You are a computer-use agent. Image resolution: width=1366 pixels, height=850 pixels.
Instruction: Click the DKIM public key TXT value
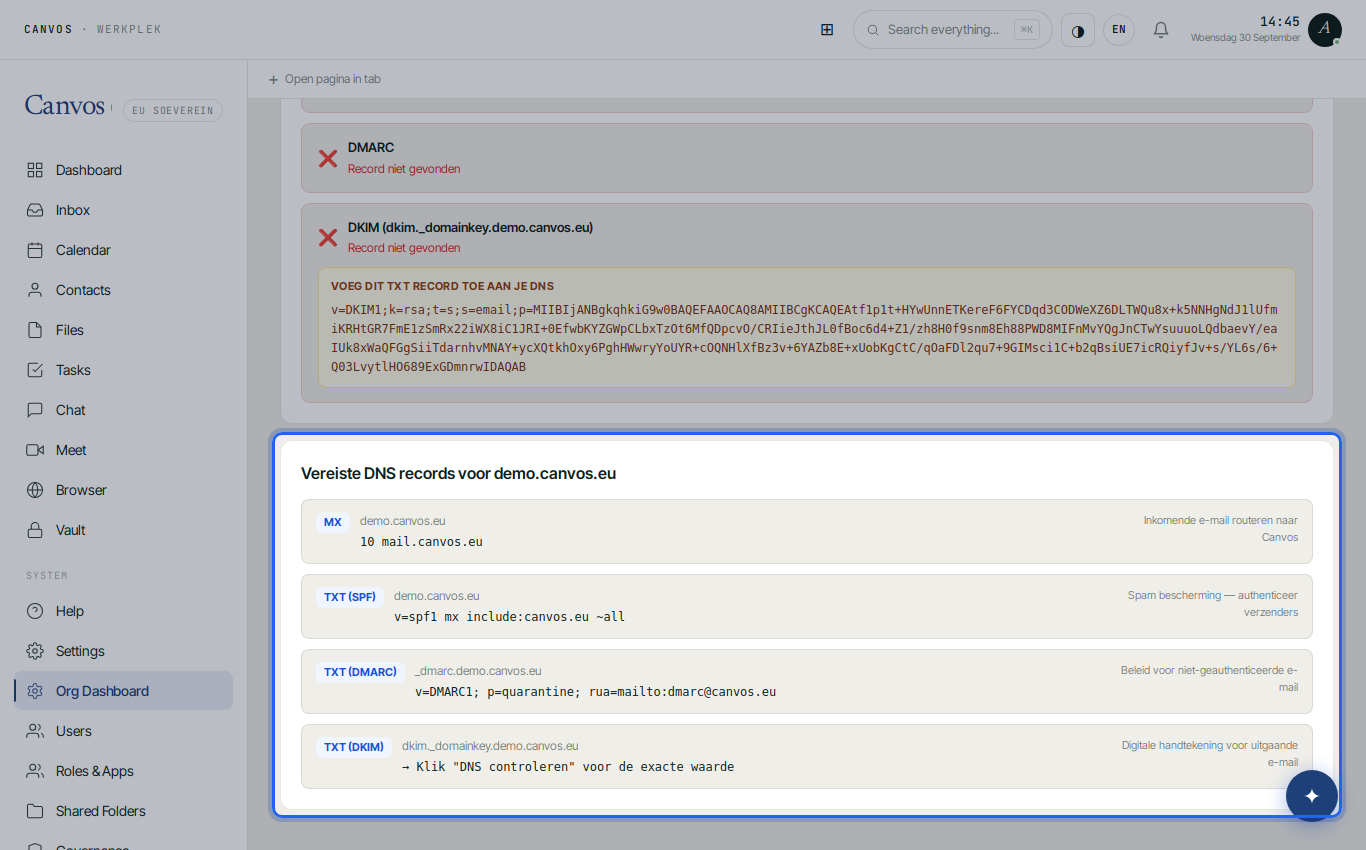804,338
